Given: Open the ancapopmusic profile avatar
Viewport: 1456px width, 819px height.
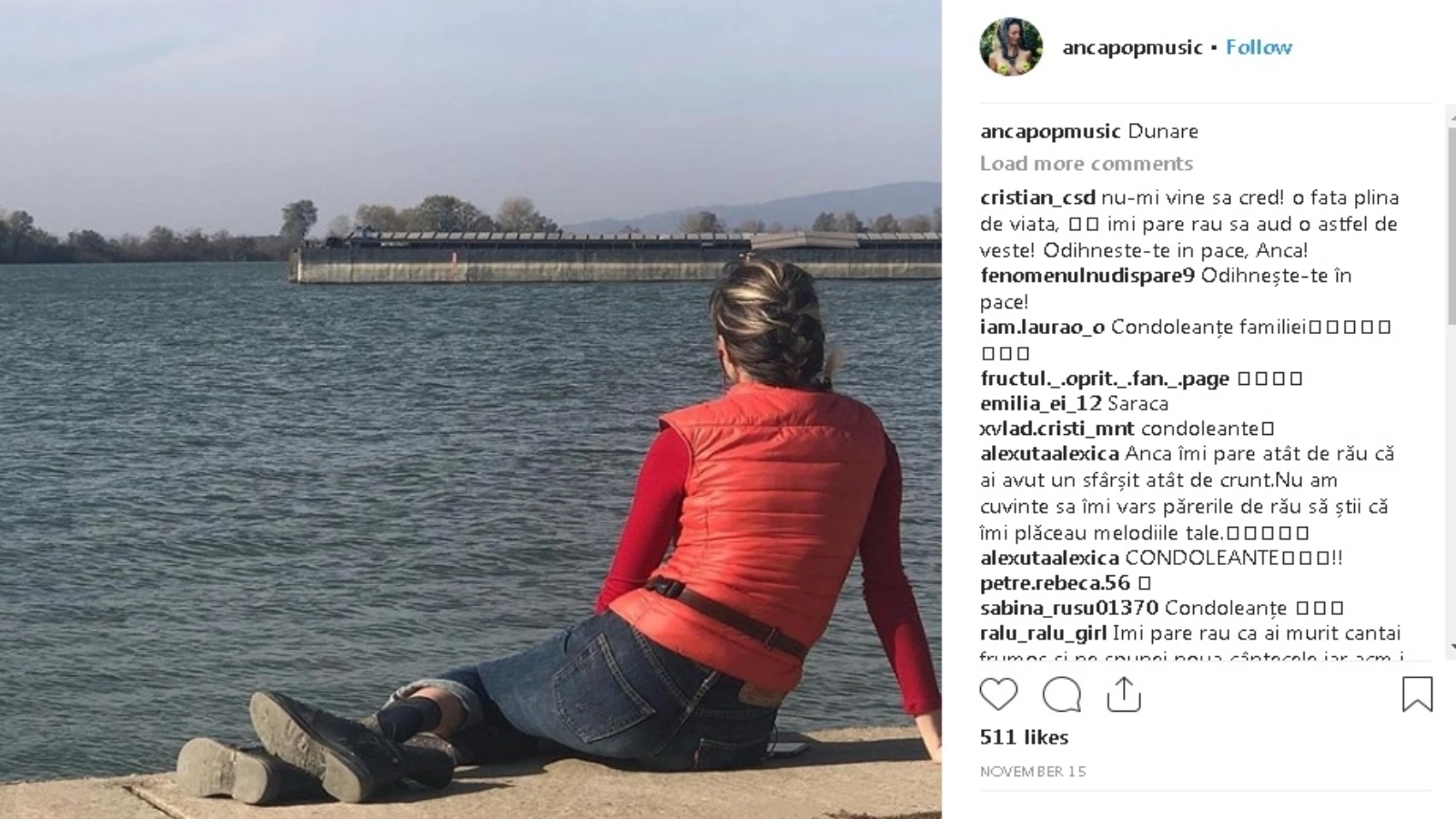Looking at the screenshot, I should pos(1011,47).
